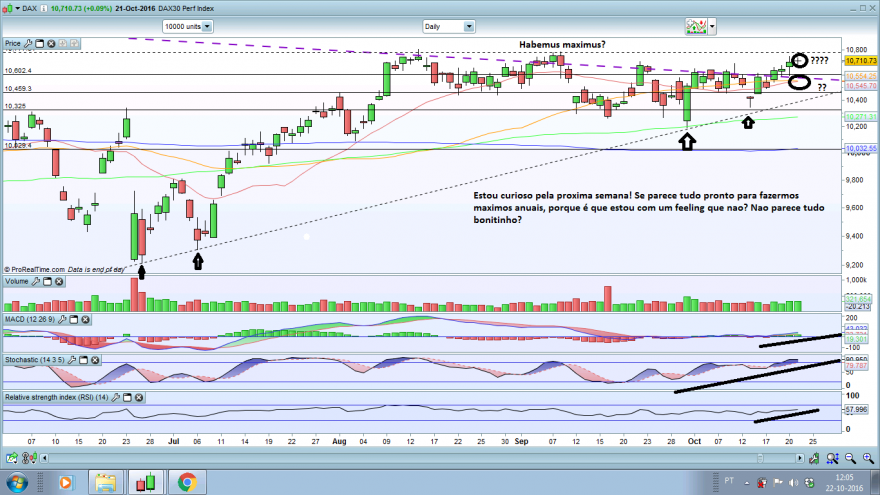Maximize the Volume panel
Viewport: 880px width, 495px height.
tap(48, 281)
